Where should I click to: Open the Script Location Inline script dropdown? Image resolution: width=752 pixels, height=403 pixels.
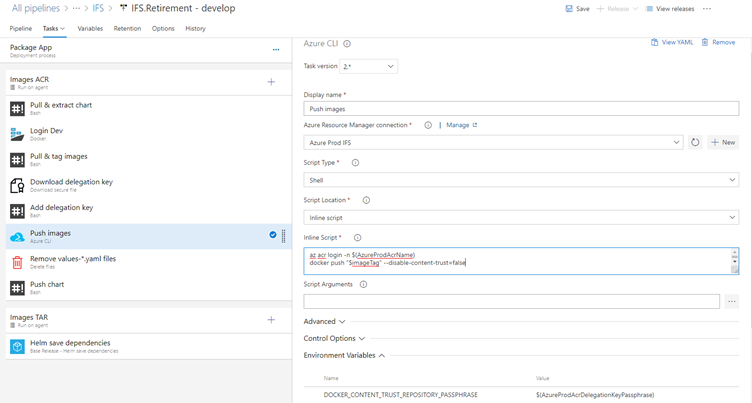[x=521, y=217]
